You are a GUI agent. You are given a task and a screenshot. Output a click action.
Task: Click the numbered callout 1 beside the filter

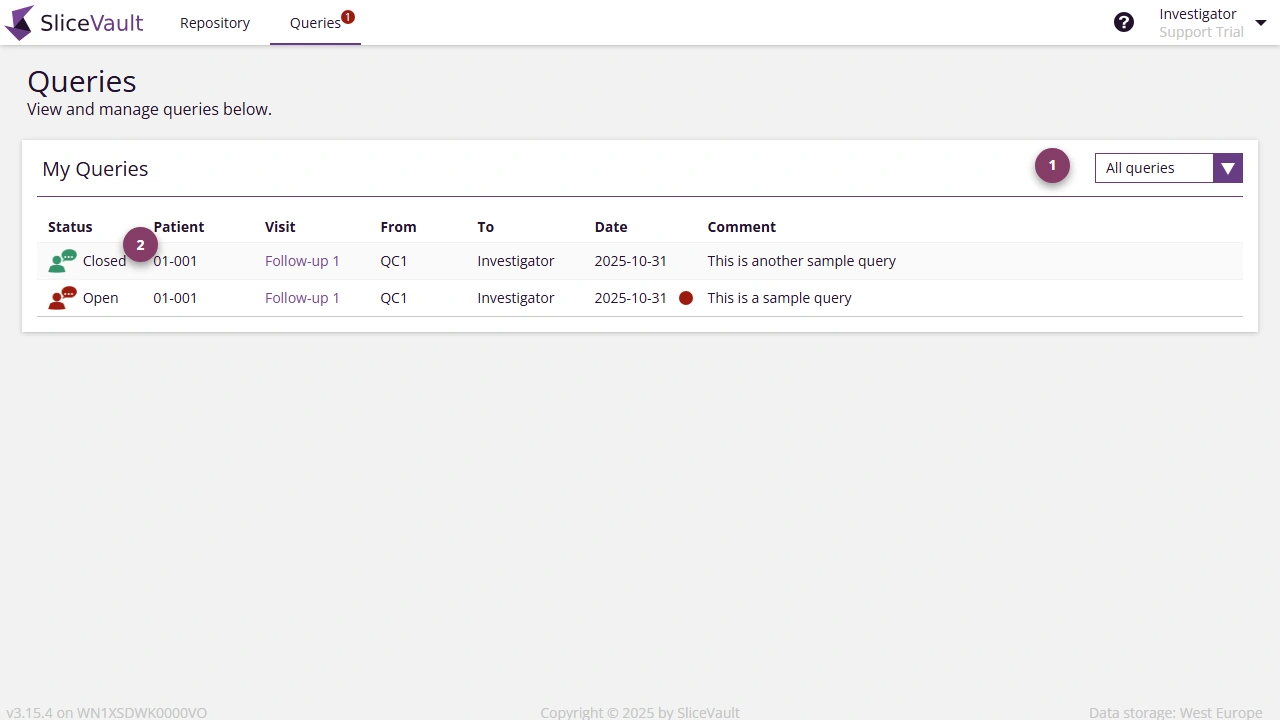(1052, 165)
